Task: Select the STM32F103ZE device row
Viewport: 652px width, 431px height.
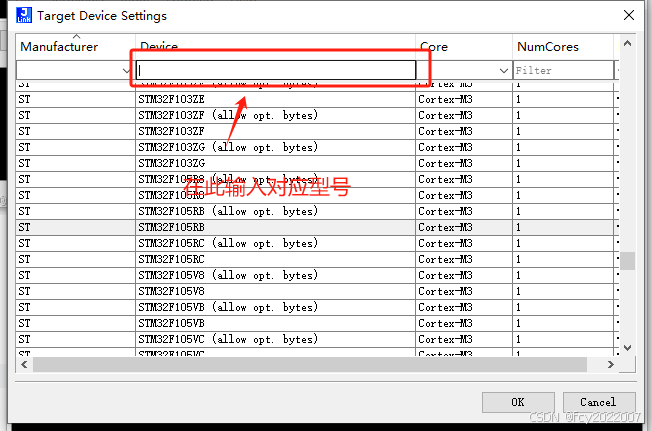Action: pos(315,99)
